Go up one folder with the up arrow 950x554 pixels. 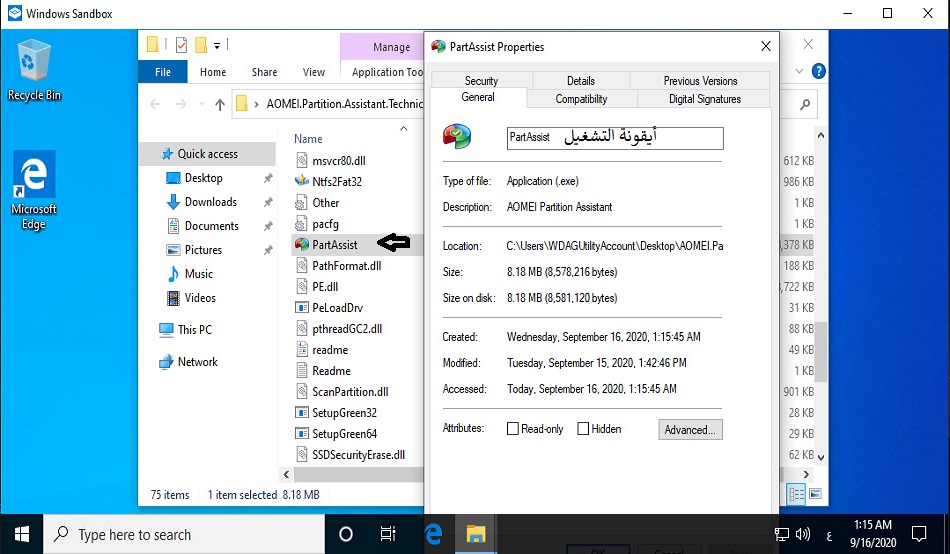coord(220,104)
